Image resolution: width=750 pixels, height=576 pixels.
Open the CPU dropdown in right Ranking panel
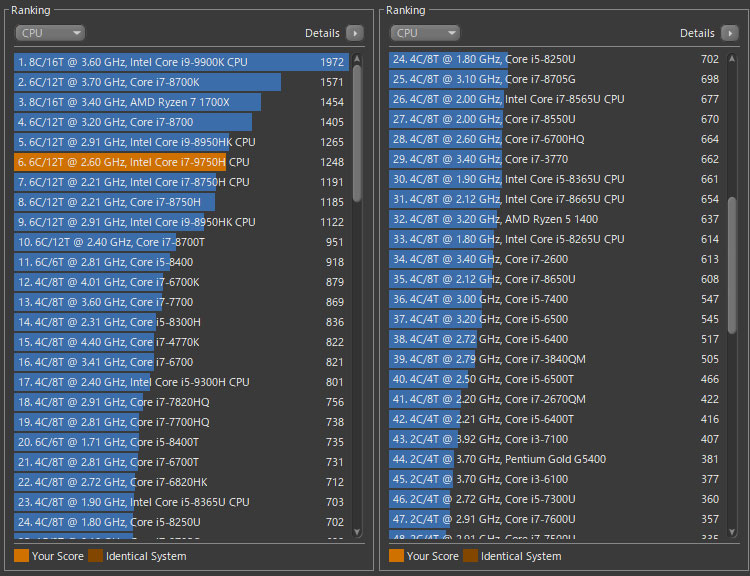[424, 33]
